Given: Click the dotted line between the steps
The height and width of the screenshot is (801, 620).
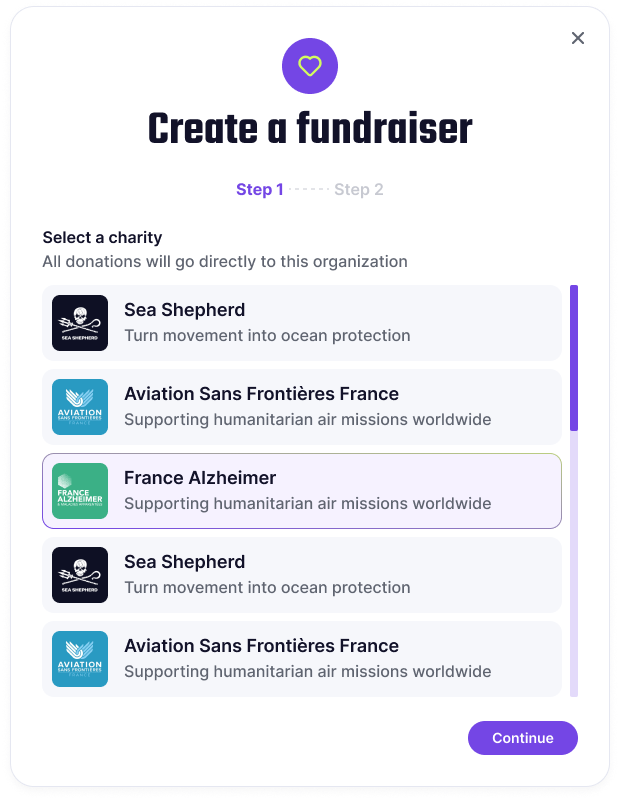Looking at the screenshot, I should coord(308,190).
